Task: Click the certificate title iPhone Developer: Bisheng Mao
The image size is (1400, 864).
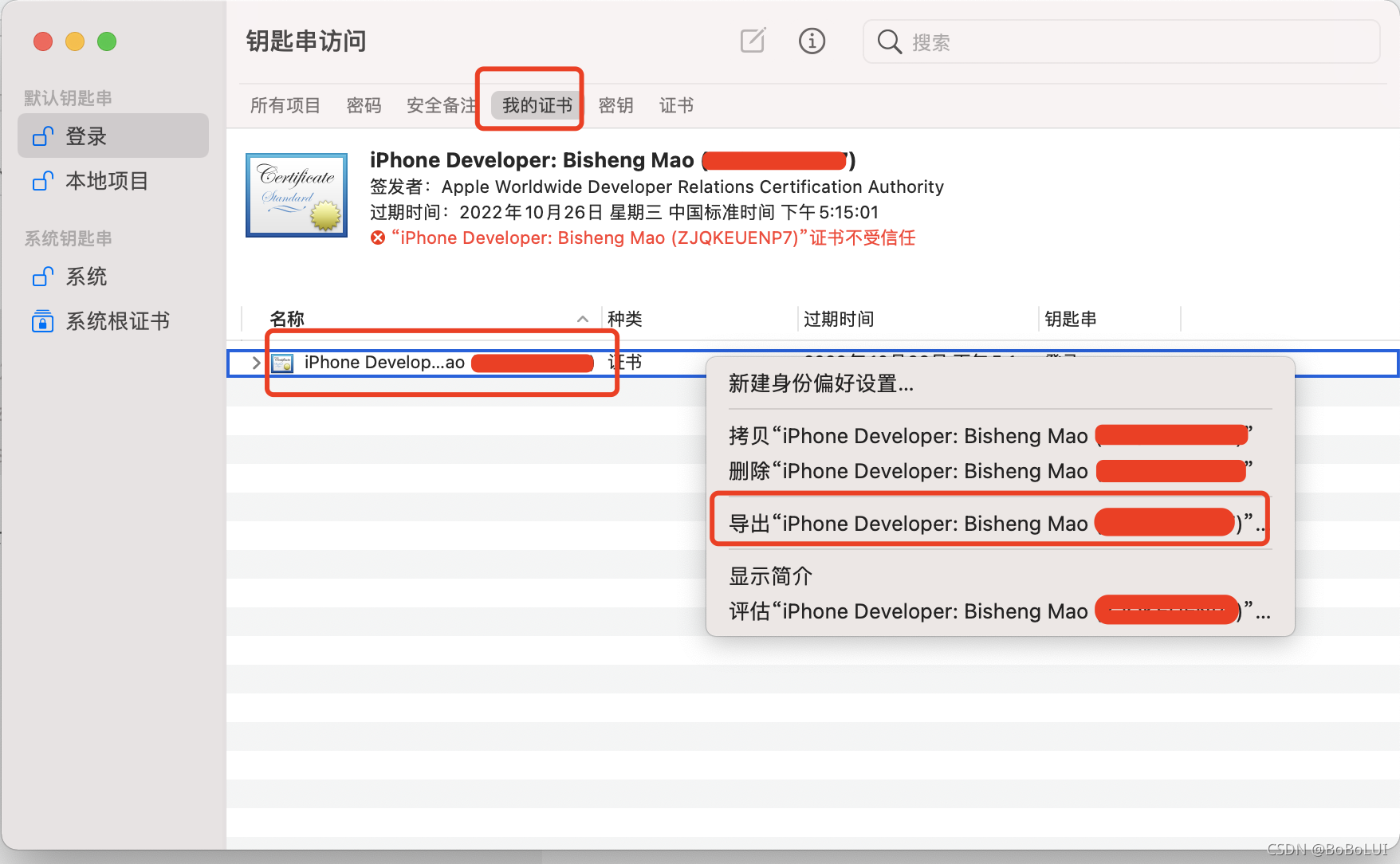Action: tap(532, 160)
